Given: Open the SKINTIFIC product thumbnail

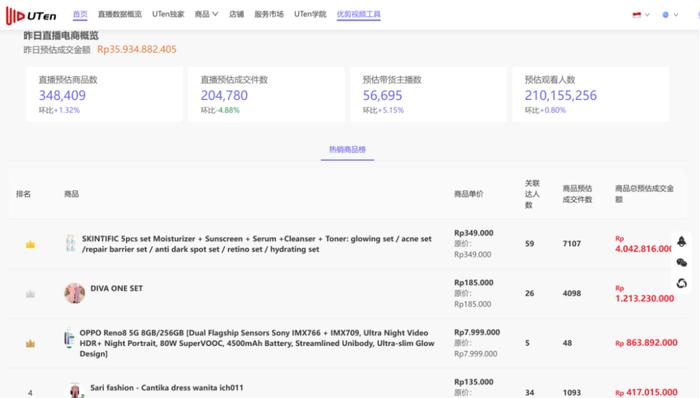Looking at the screenshot, I should [70, 244].
